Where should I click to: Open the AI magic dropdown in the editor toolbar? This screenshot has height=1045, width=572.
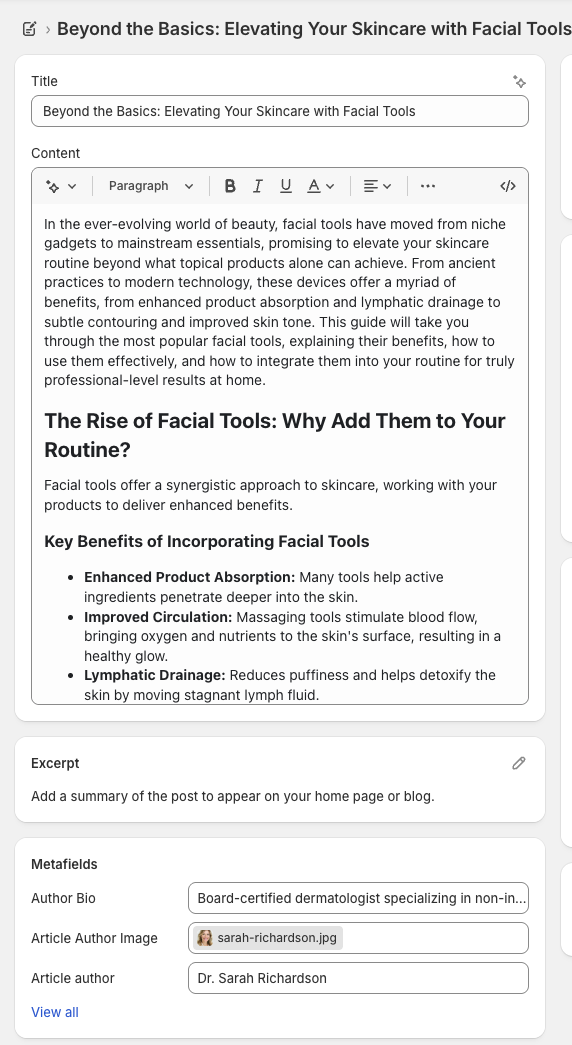click(61, 186)
